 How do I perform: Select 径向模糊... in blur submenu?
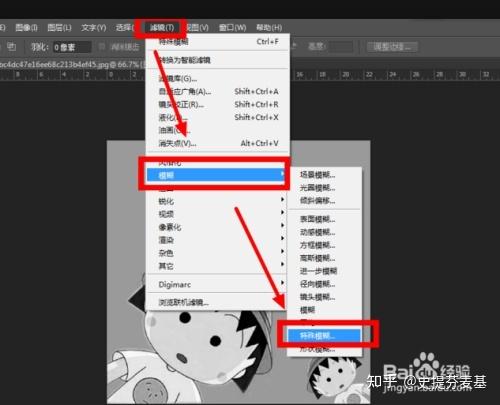click(324, 284)
